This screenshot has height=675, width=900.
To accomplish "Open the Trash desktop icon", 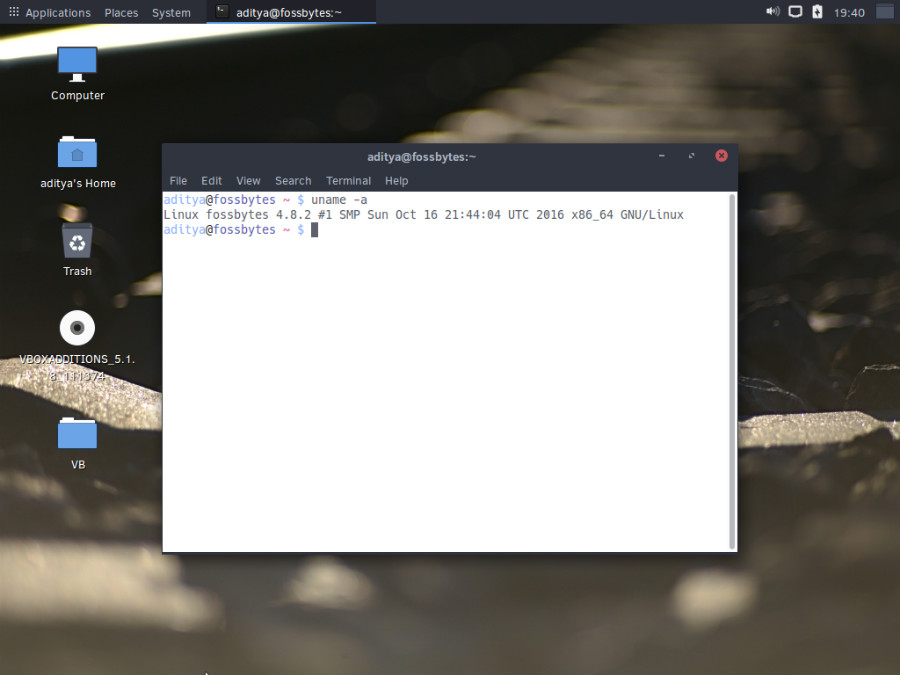I will pyautogui.click(x=77, y=241).
